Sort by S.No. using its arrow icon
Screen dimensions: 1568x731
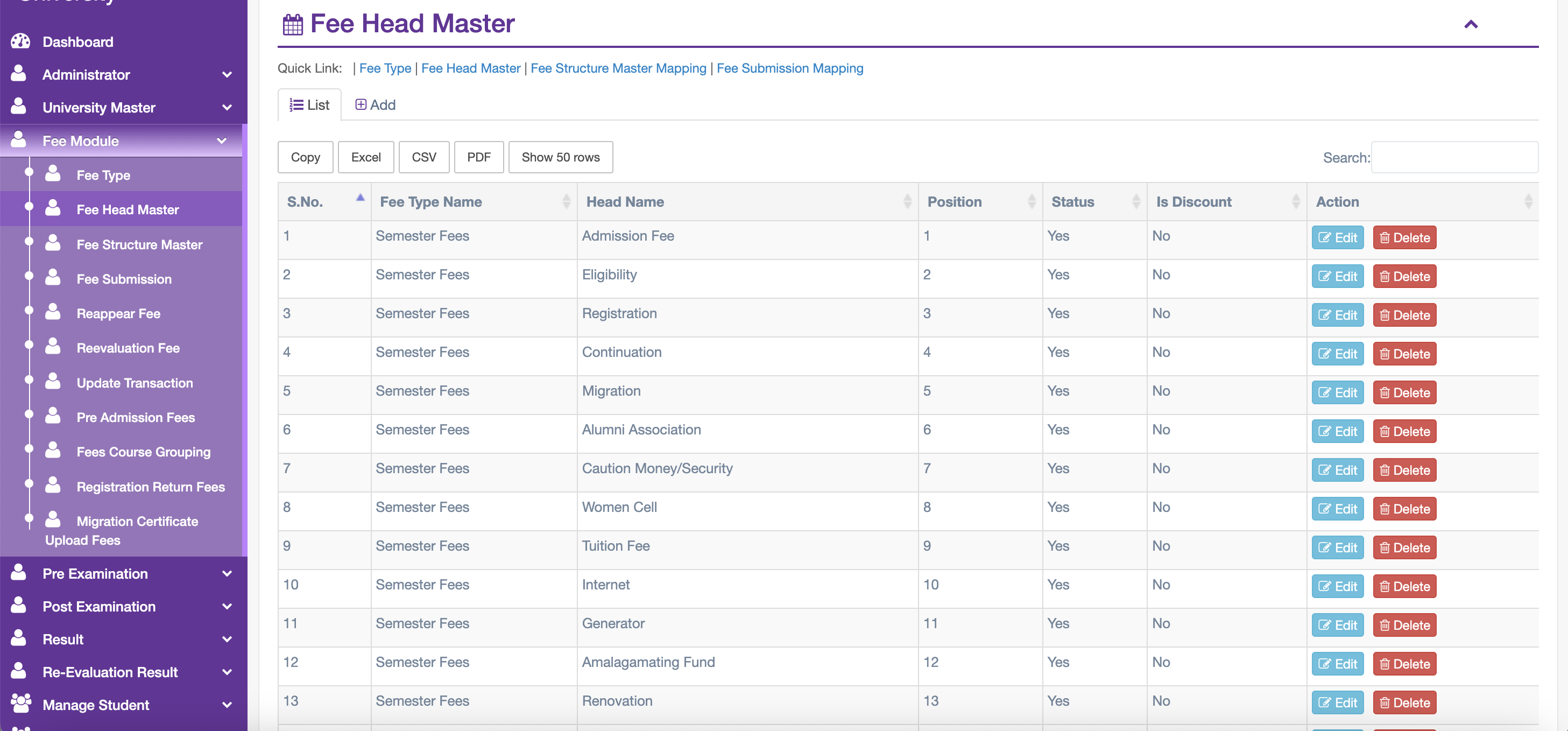click(x=361, y=197)
